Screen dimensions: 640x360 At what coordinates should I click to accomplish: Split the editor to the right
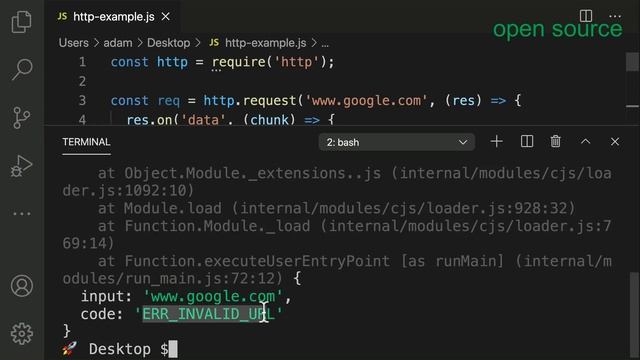(x=586, y=16)
